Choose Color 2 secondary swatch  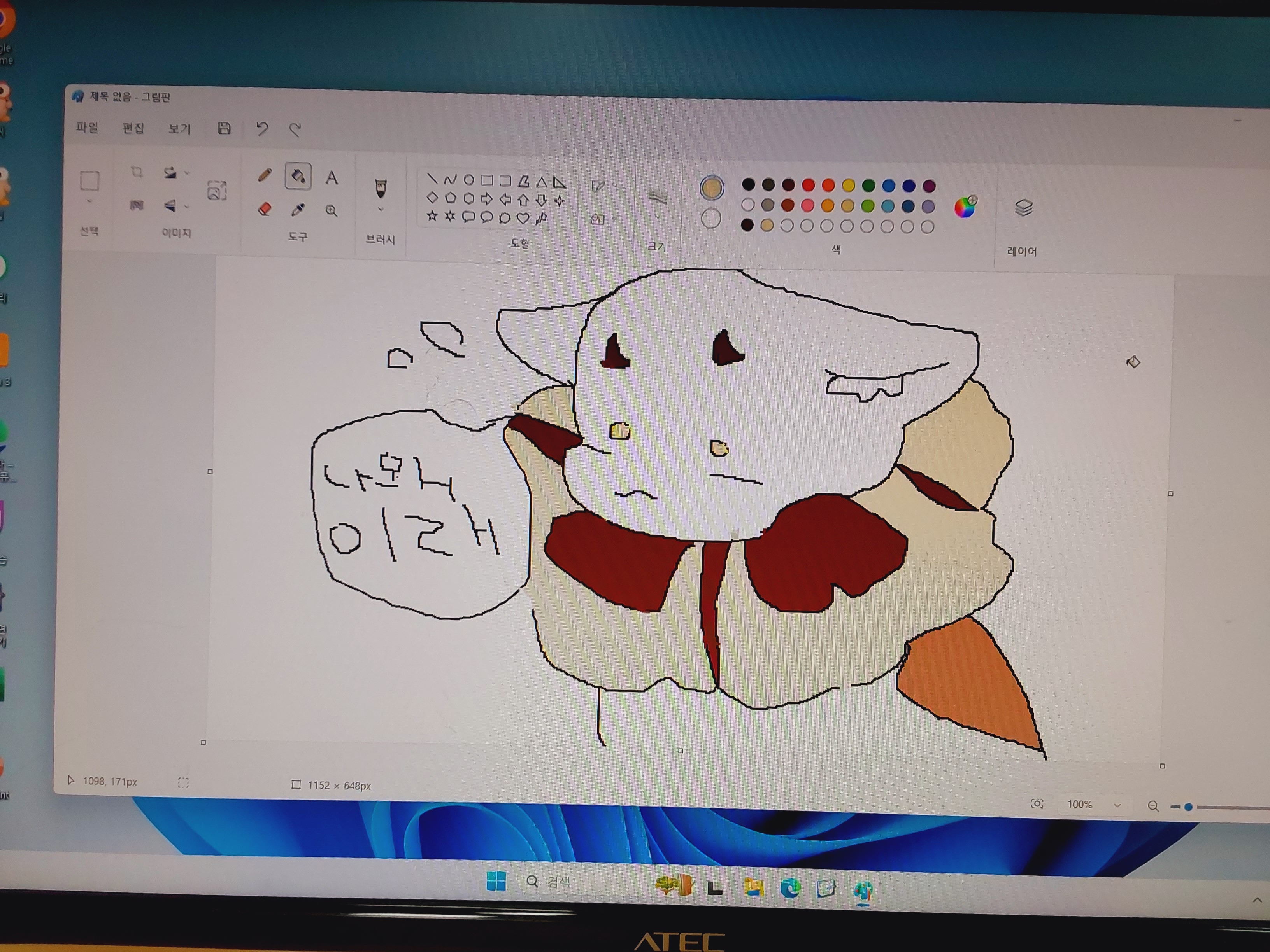click(x=711, y=219)
